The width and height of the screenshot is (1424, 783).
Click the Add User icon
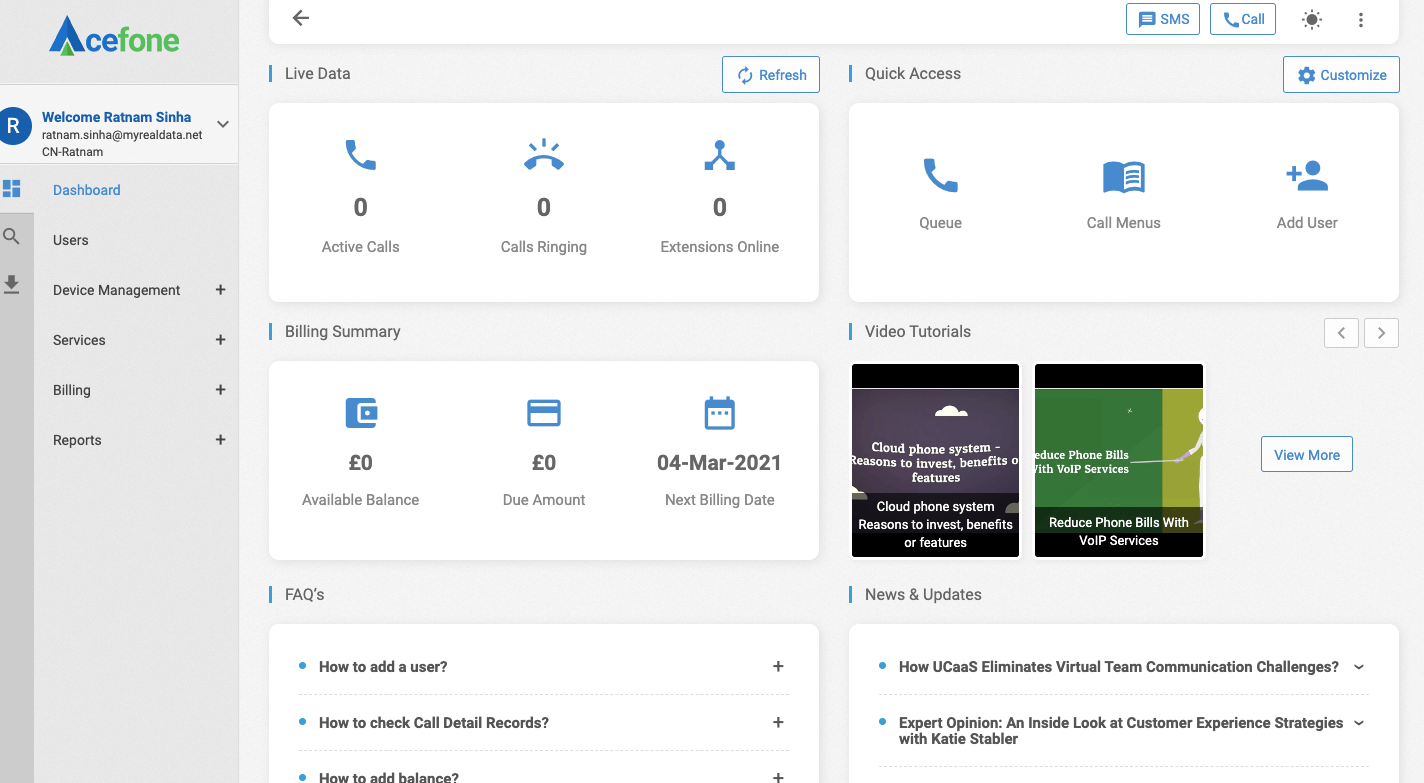tap(1306, 176)
